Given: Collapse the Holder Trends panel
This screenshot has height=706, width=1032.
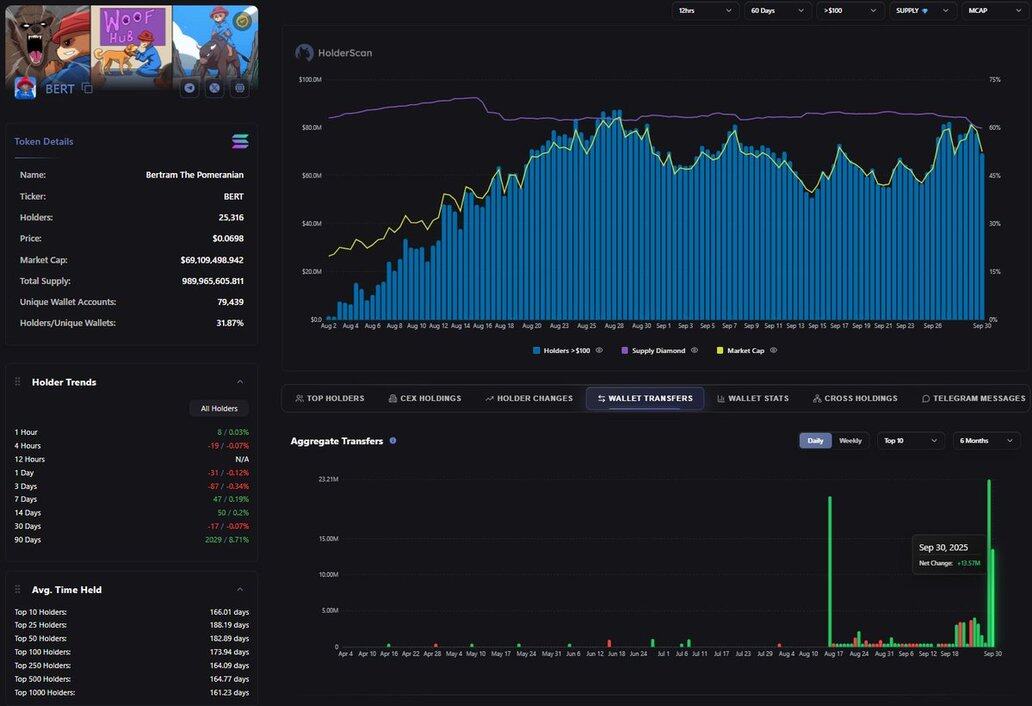Looking at the screenshot, I should click(x=240, y=382).
